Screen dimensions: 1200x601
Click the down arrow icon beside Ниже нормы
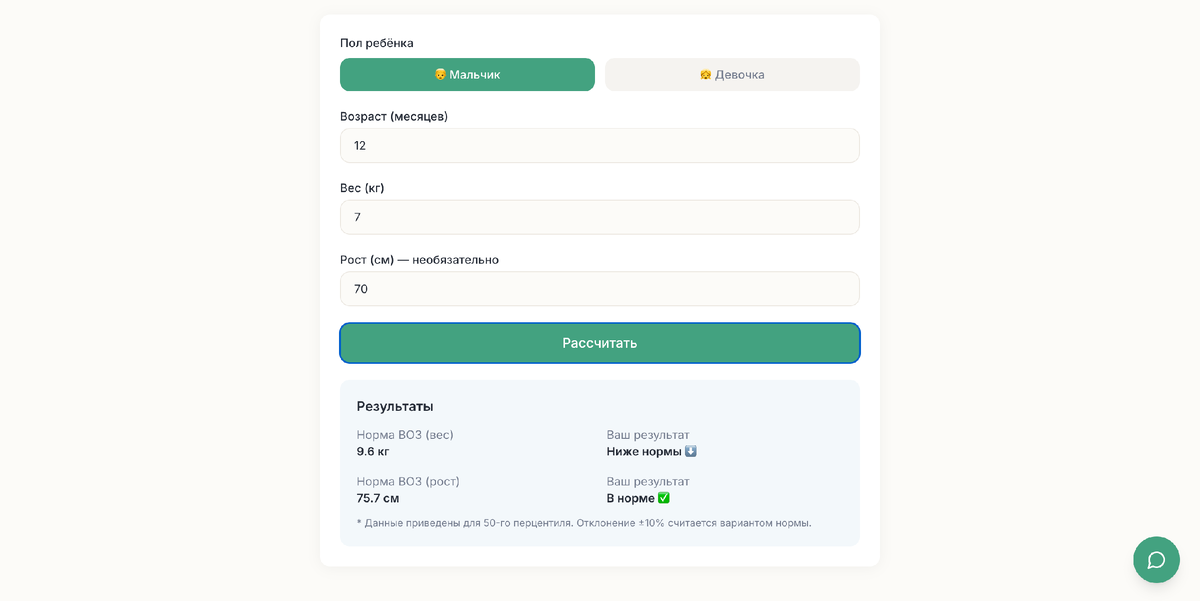[691, 451]
